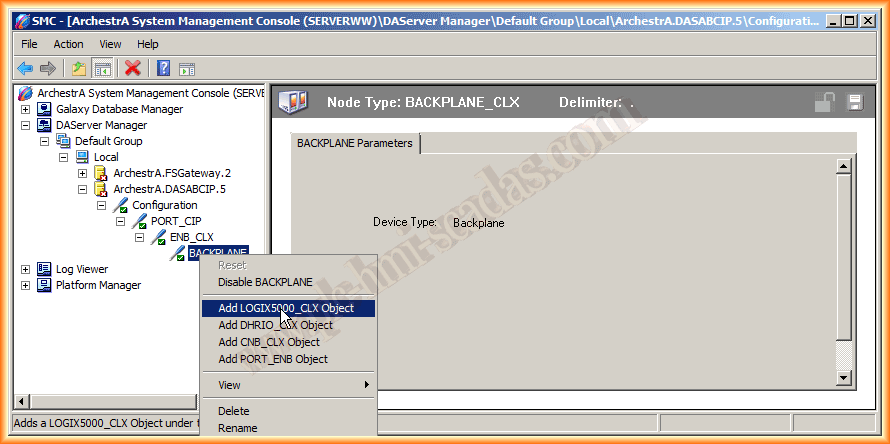Click the save diskette icon in header
Viewport: 890px width, 444px height.
coord(854,102)
